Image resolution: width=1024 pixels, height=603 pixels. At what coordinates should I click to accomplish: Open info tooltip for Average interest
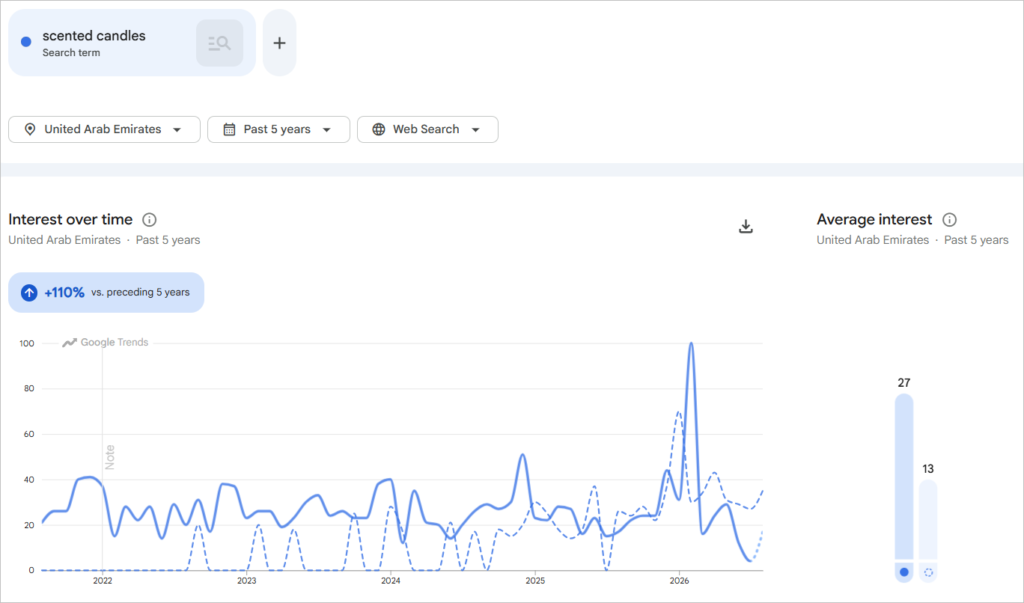(950, 220)
